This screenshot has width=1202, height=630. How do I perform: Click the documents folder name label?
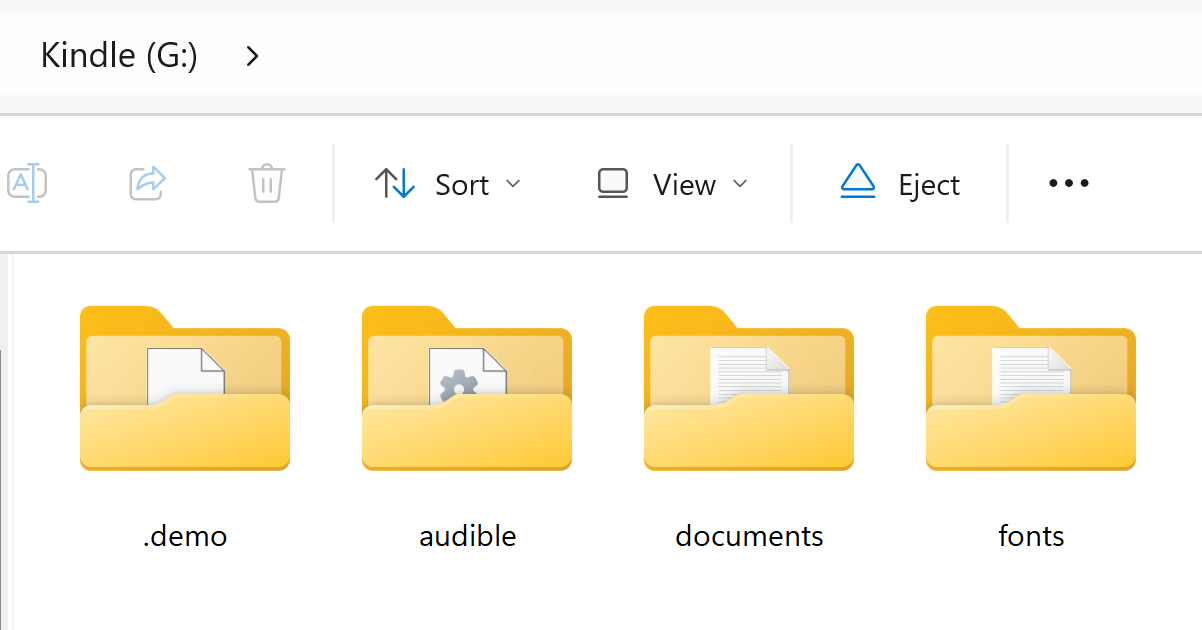[749, 536]
